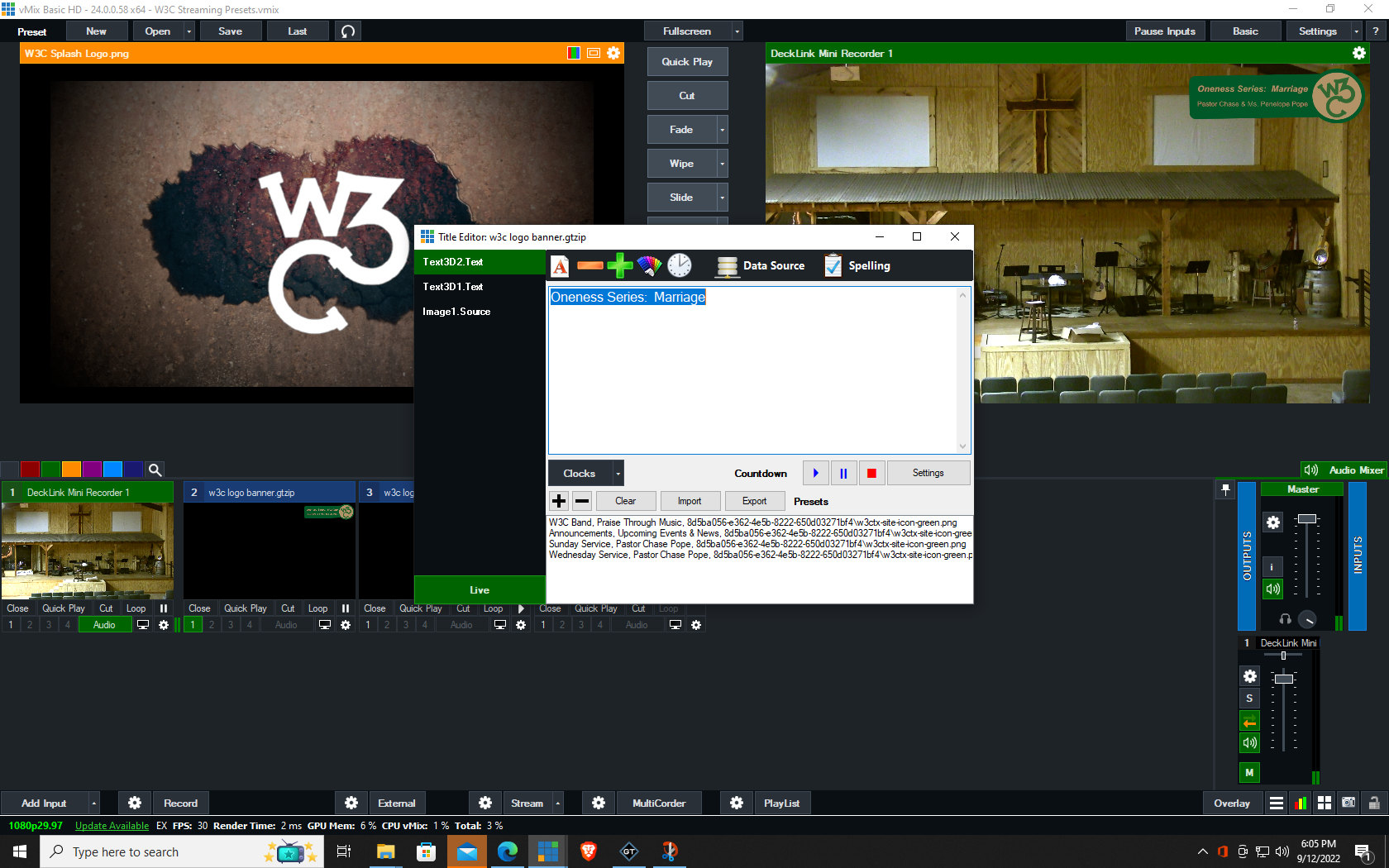Click the Cut transition button
Image resolution: width=1389 pixels, height=868 pixels.
687,96
